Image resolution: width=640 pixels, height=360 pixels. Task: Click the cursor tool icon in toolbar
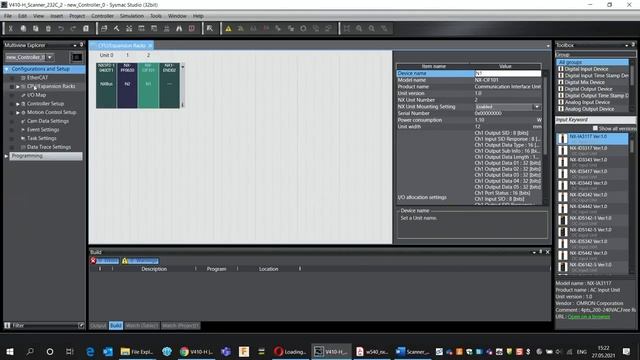210,29
